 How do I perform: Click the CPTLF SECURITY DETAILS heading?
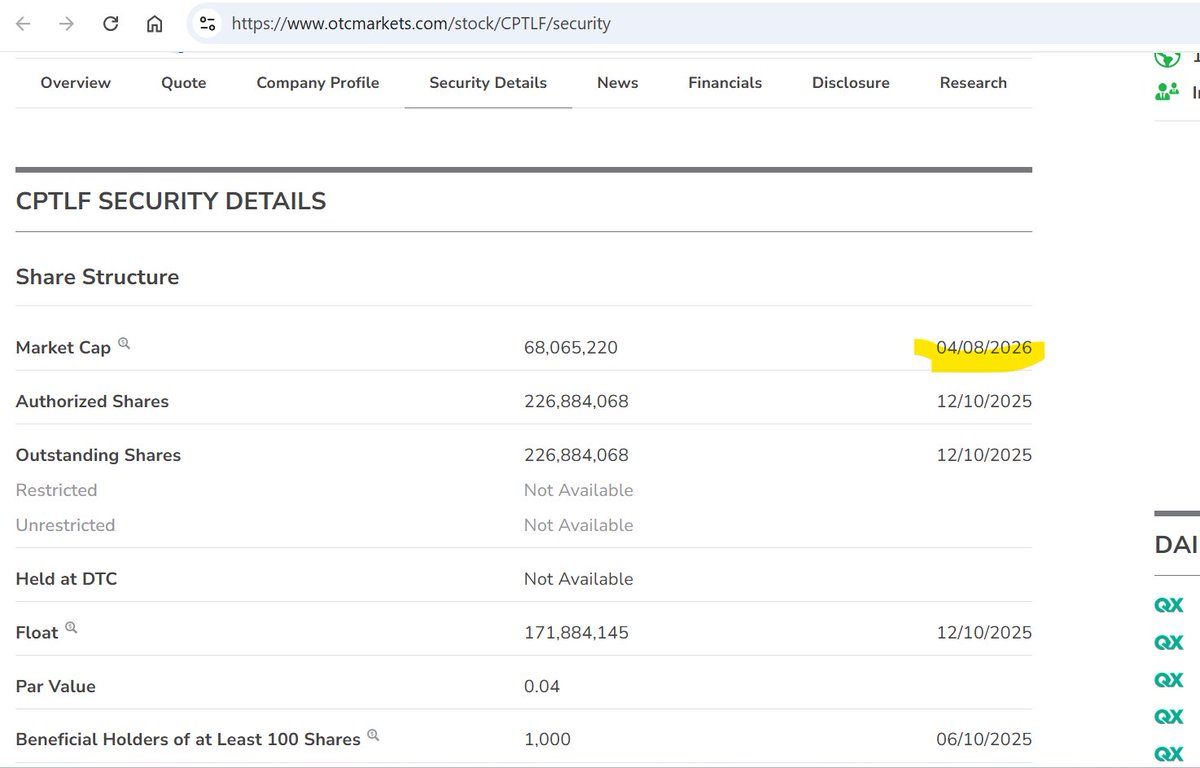point(171,201)
